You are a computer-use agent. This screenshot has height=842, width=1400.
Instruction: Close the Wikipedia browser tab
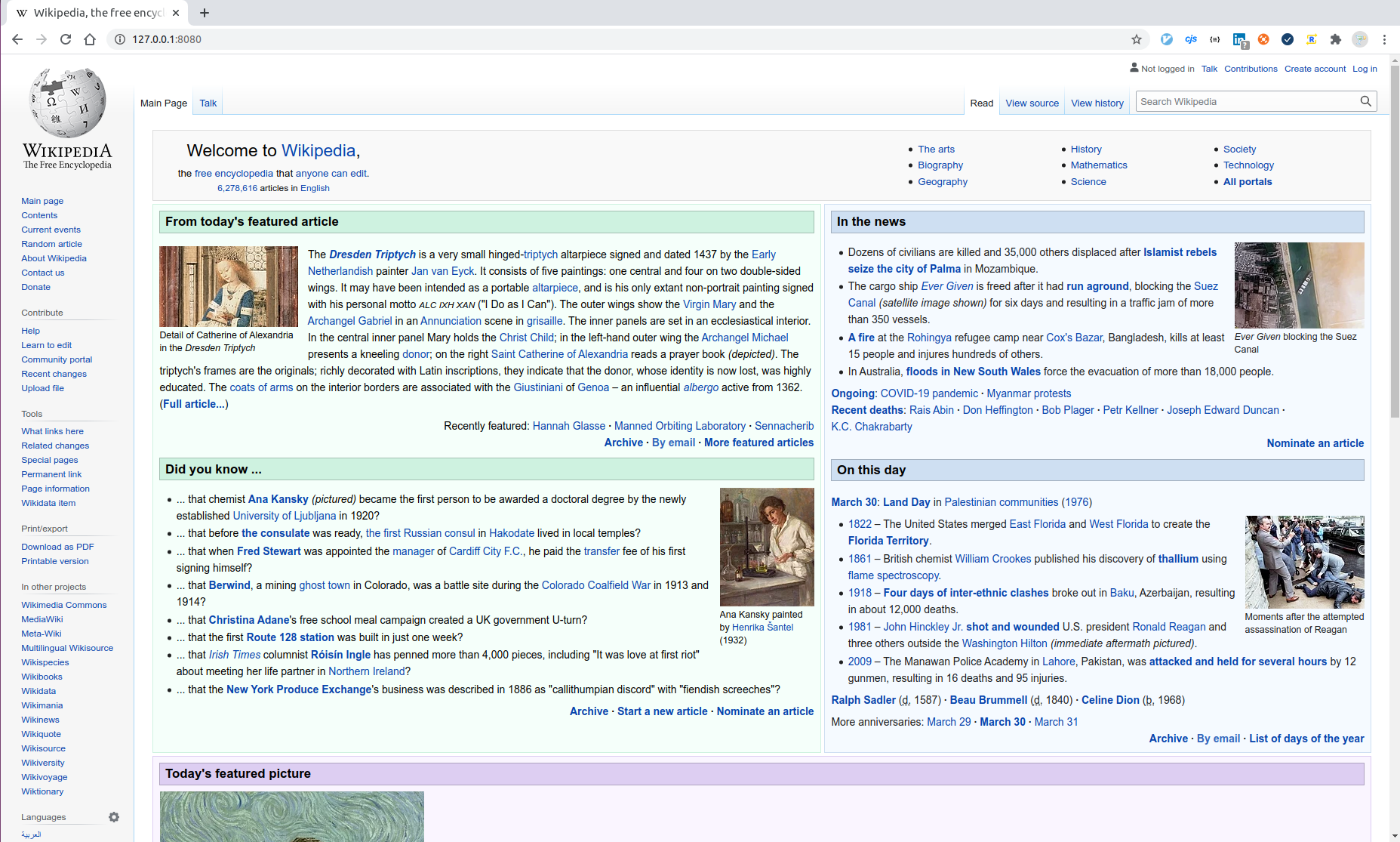coord(176,13)
